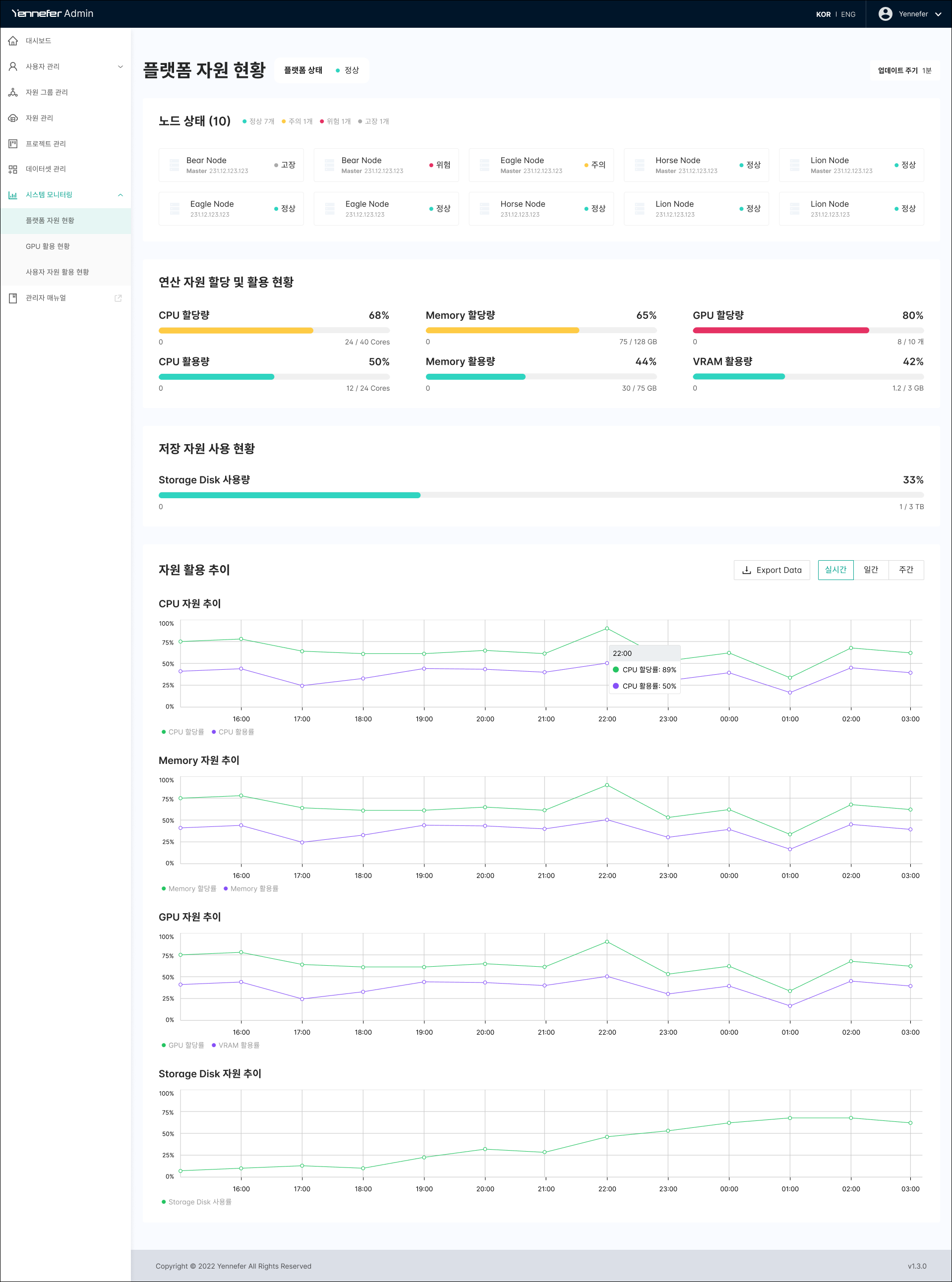952x1282 pixels.
Task: Click the system monitoring chart icon
Action: click(13, 195)
